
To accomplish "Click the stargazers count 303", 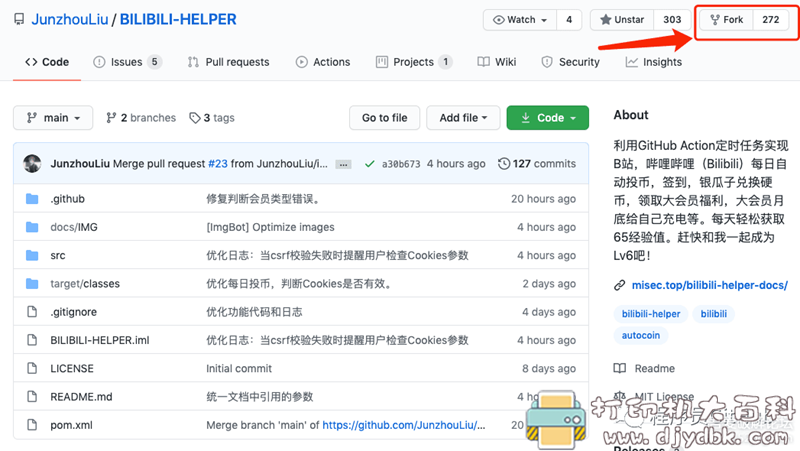I will click(672, 20).
